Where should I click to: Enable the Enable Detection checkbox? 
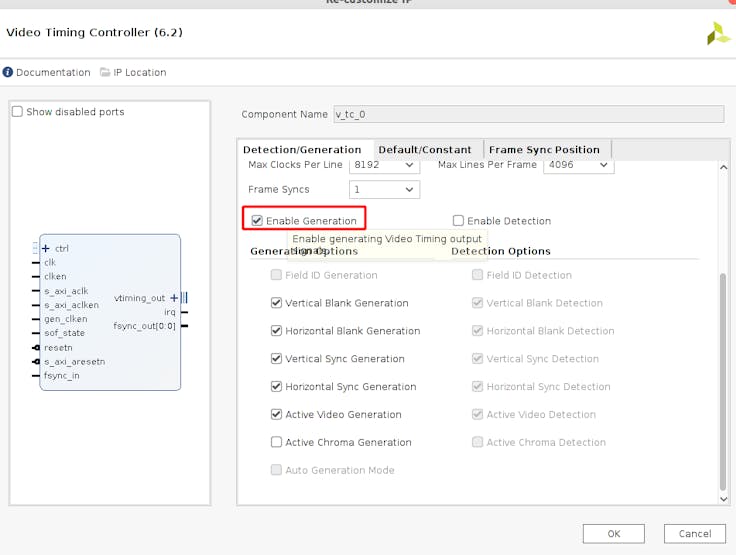tap(458, 221)
